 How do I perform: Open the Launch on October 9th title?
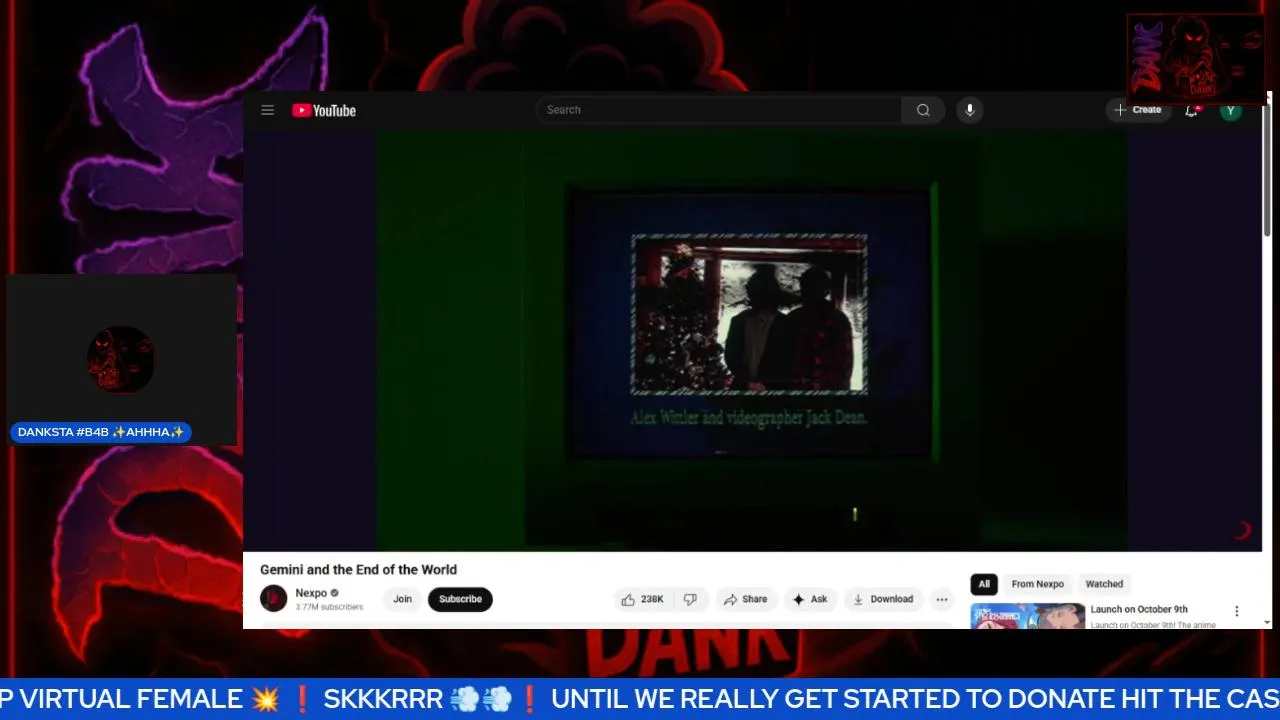(x=1139, y=609)
